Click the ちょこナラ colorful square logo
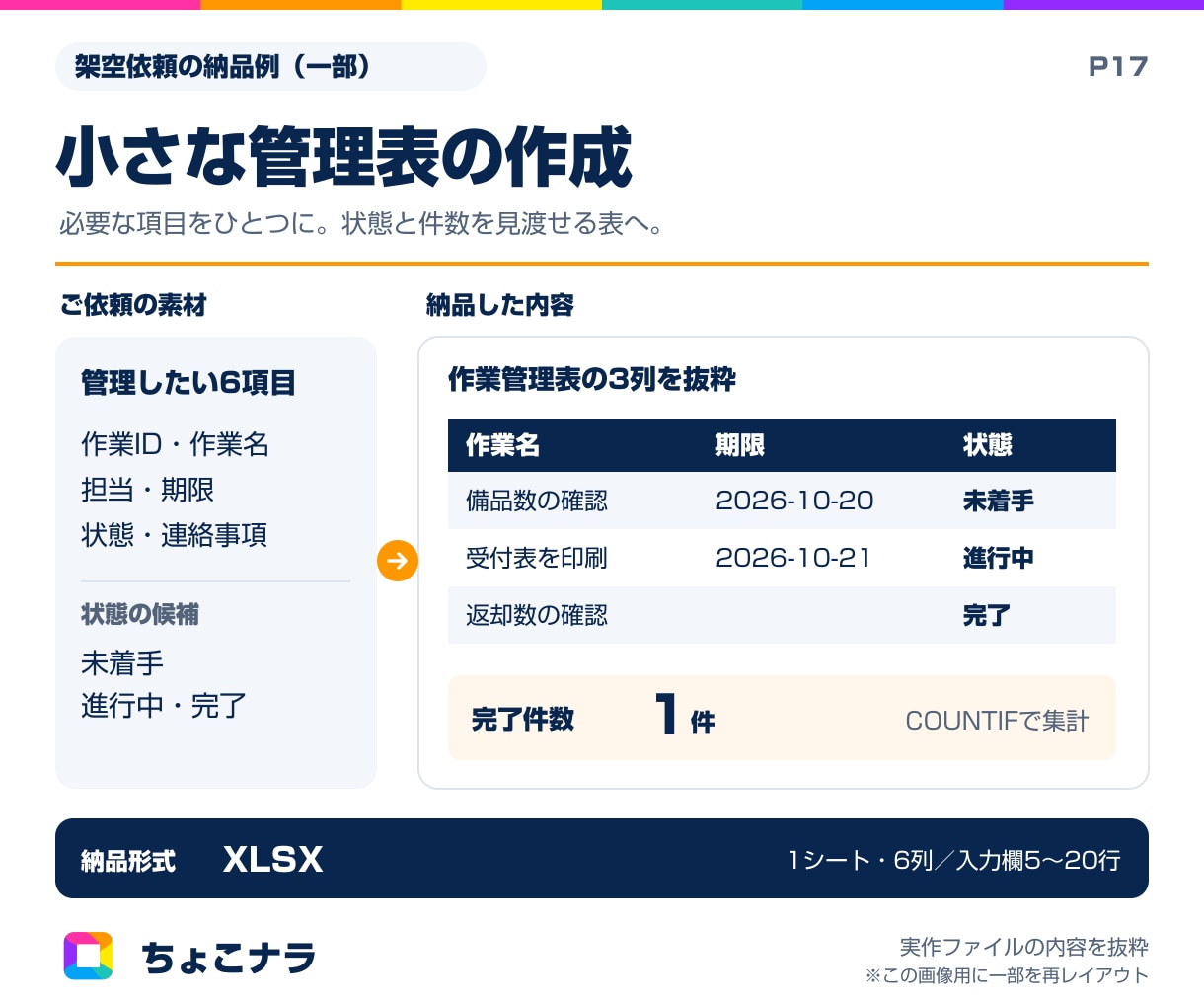1204x1003 pixels. (x=89, y=956)
